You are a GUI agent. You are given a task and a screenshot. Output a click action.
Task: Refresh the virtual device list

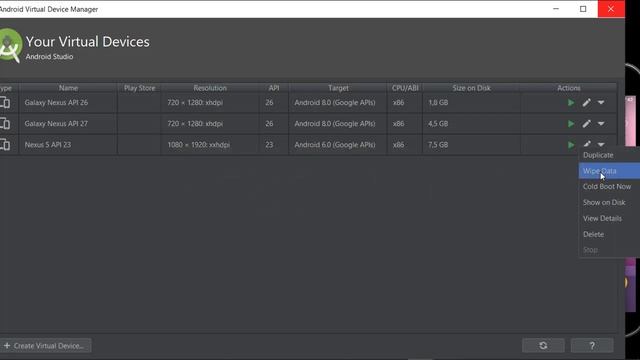[543, 346]
